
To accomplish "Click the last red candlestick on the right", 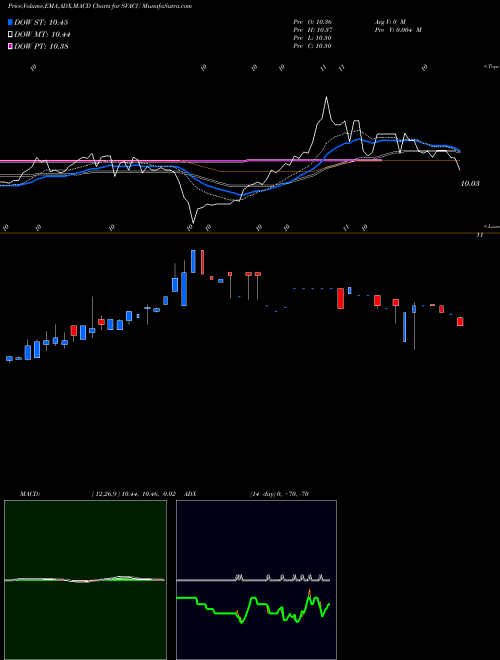I will [x=460, y=322].
